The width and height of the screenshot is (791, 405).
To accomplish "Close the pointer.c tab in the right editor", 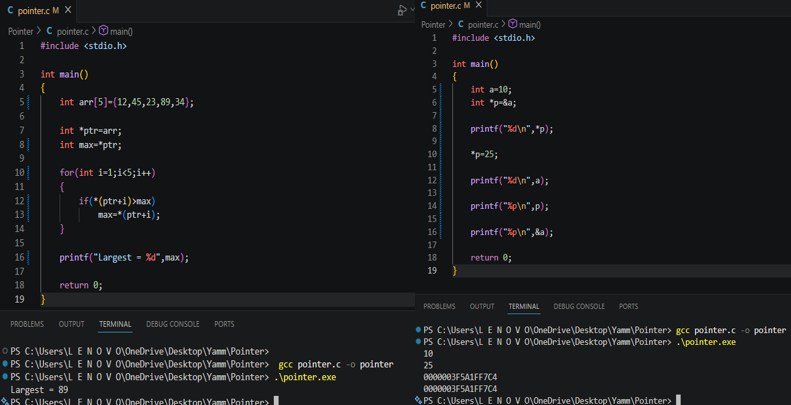I will pos(479,5).
